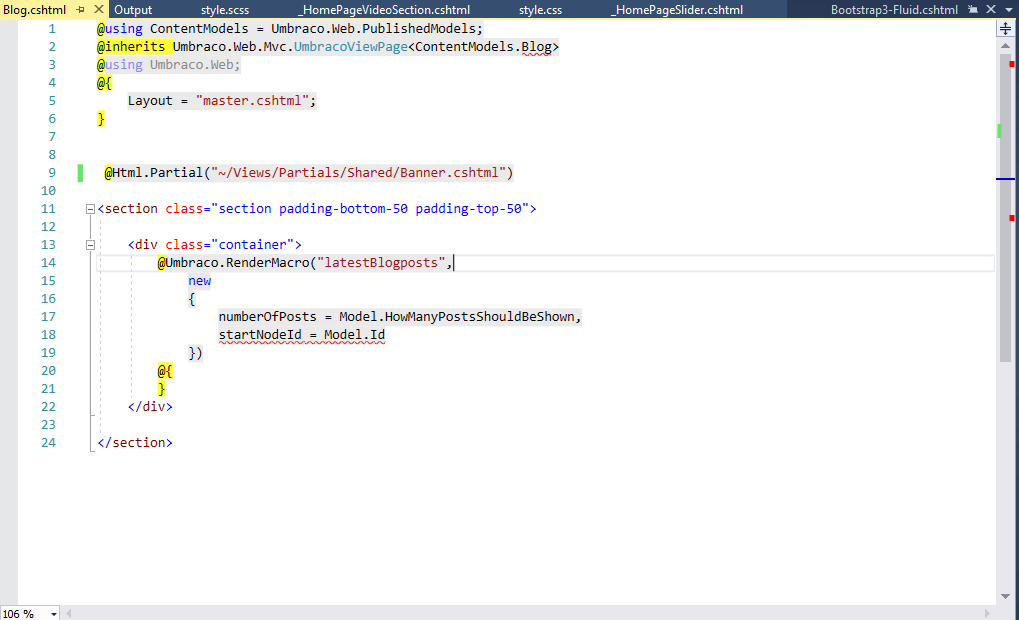Pin the Blog.cshtml tab

[x=81, y=10]
